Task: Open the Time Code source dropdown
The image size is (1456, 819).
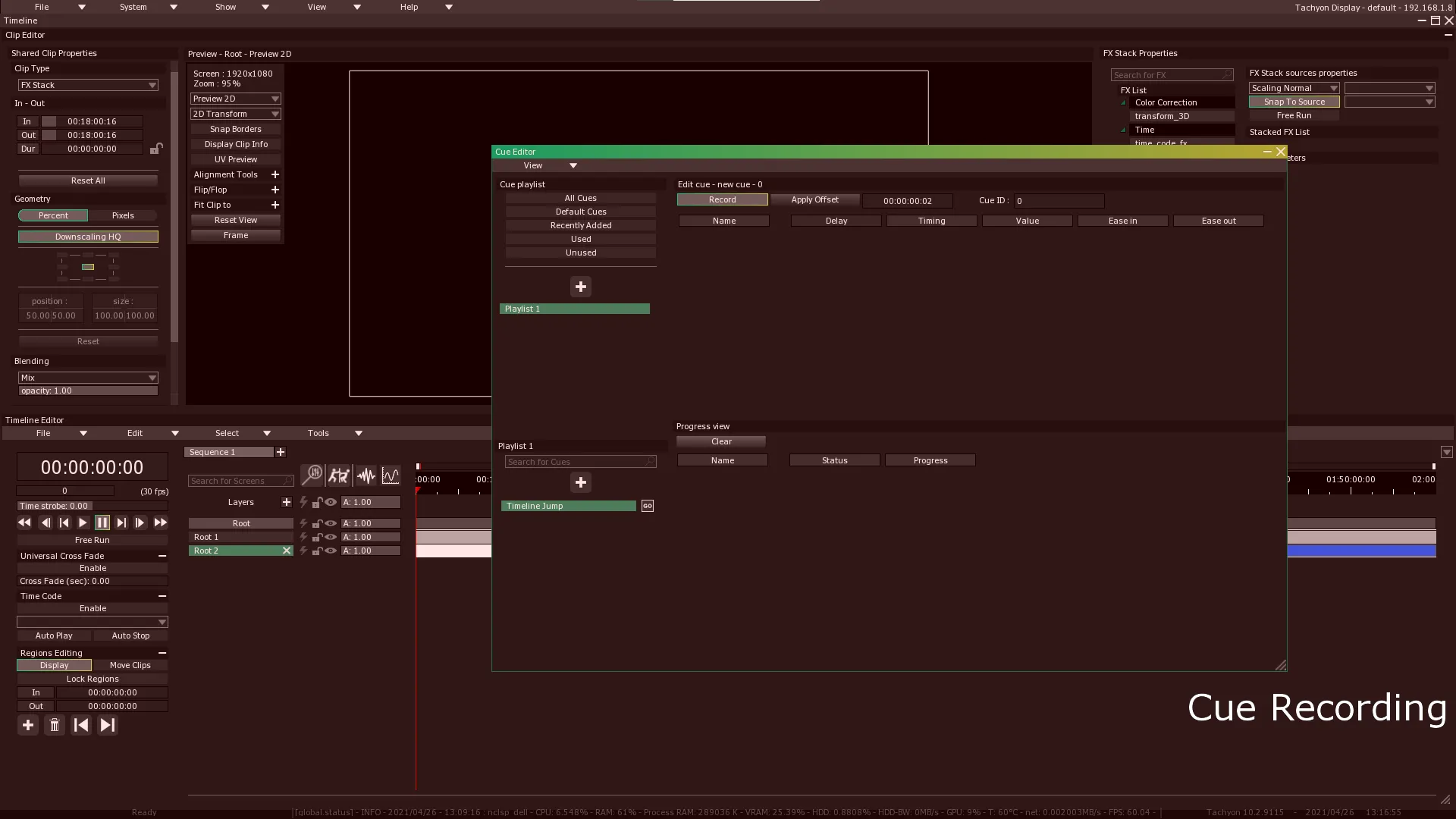Action: pyautogui.click(x=93, y=622)
